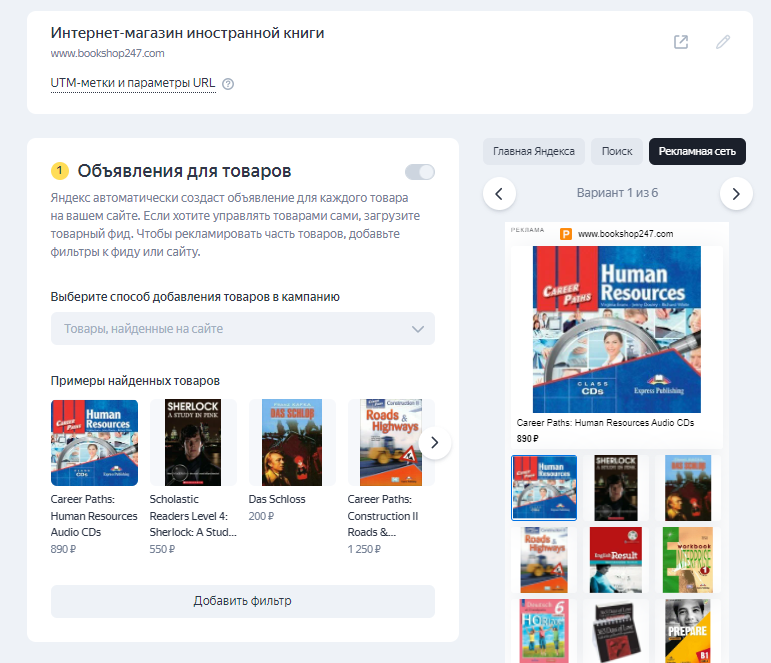This screenshot has height=663, width=771.
Task: Click Вариант 1 из 6 label
Action: pyautogui.click(x=618, y=193)
